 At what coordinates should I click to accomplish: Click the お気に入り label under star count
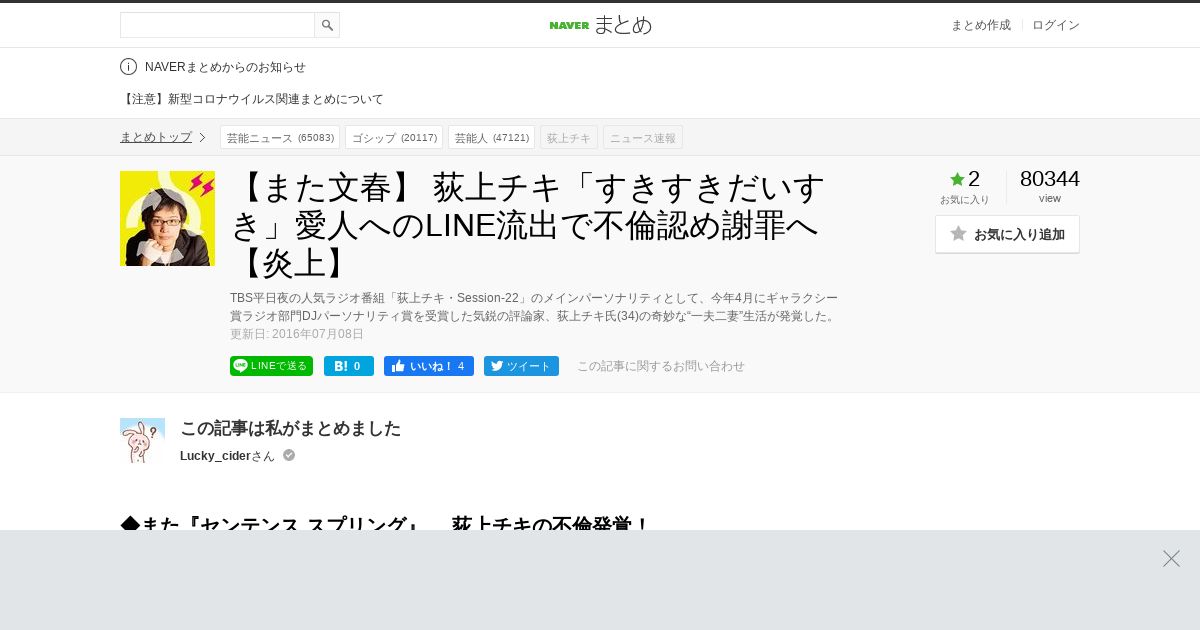pyautogui.click(x=965, y=199)
